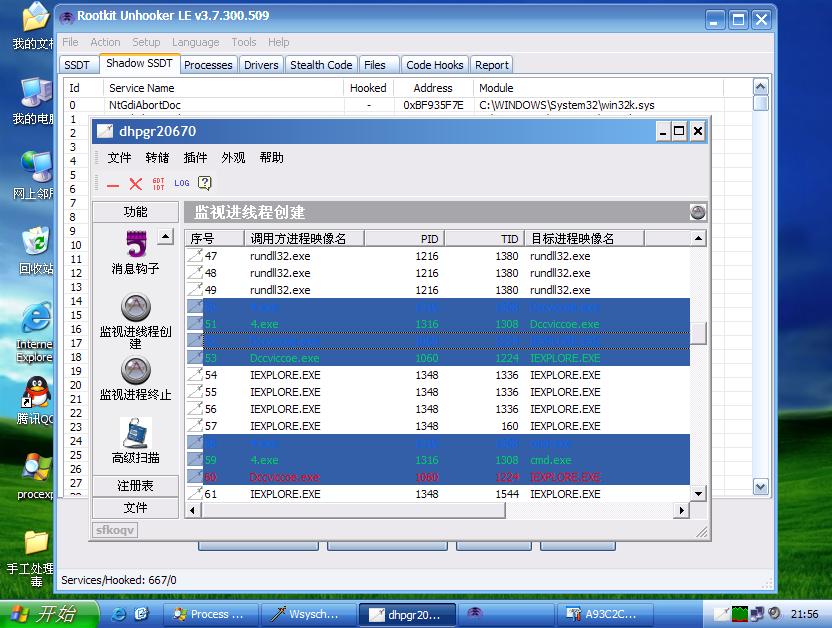The height and width of the screenshot is (628, 832).
Task: Select the 监视进线程创建 sidebar icon
Action: click(135, 307)
